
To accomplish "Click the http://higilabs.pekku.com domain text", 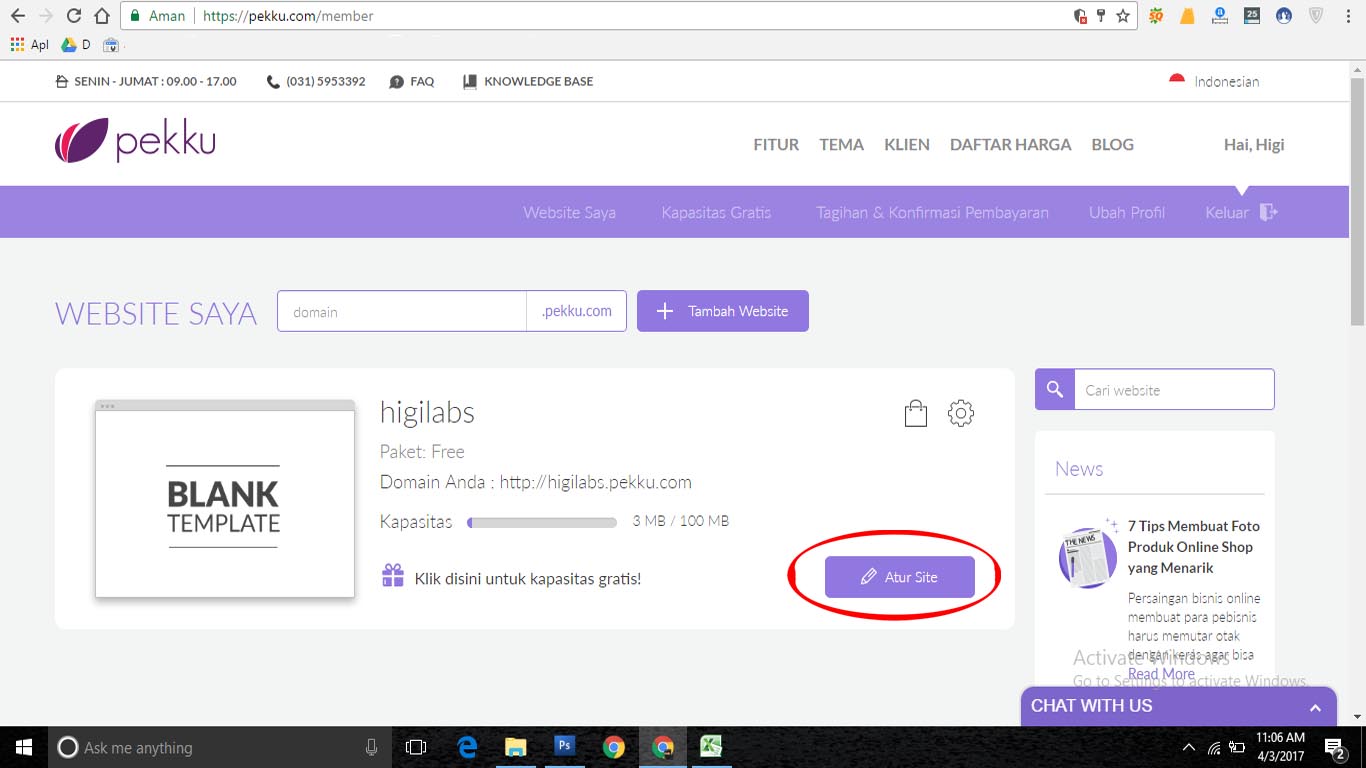I will pyautogui.click(x=596, y=482).
